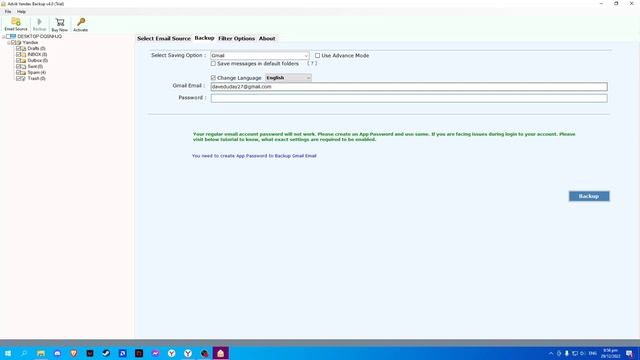640x360 pixels.
Task: Select the Yandex account label
Action: click(x=30, y=42)
